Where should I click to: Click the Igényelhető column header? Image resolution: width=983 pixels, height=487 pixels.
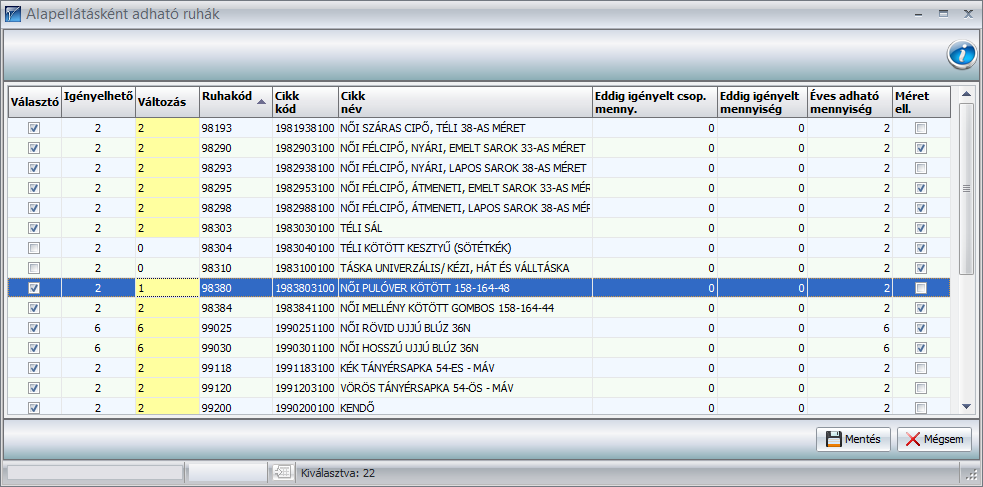(98, 102)
